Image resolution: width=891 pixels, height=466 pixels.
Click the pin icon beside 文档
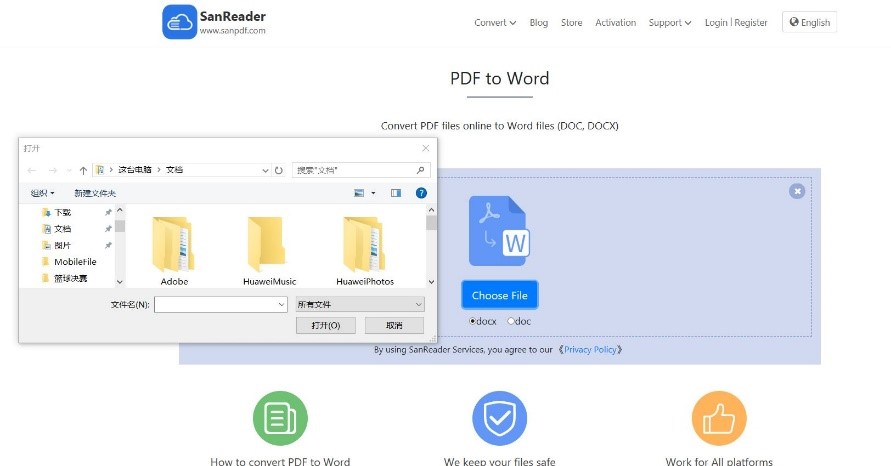(x=108, y=228)
